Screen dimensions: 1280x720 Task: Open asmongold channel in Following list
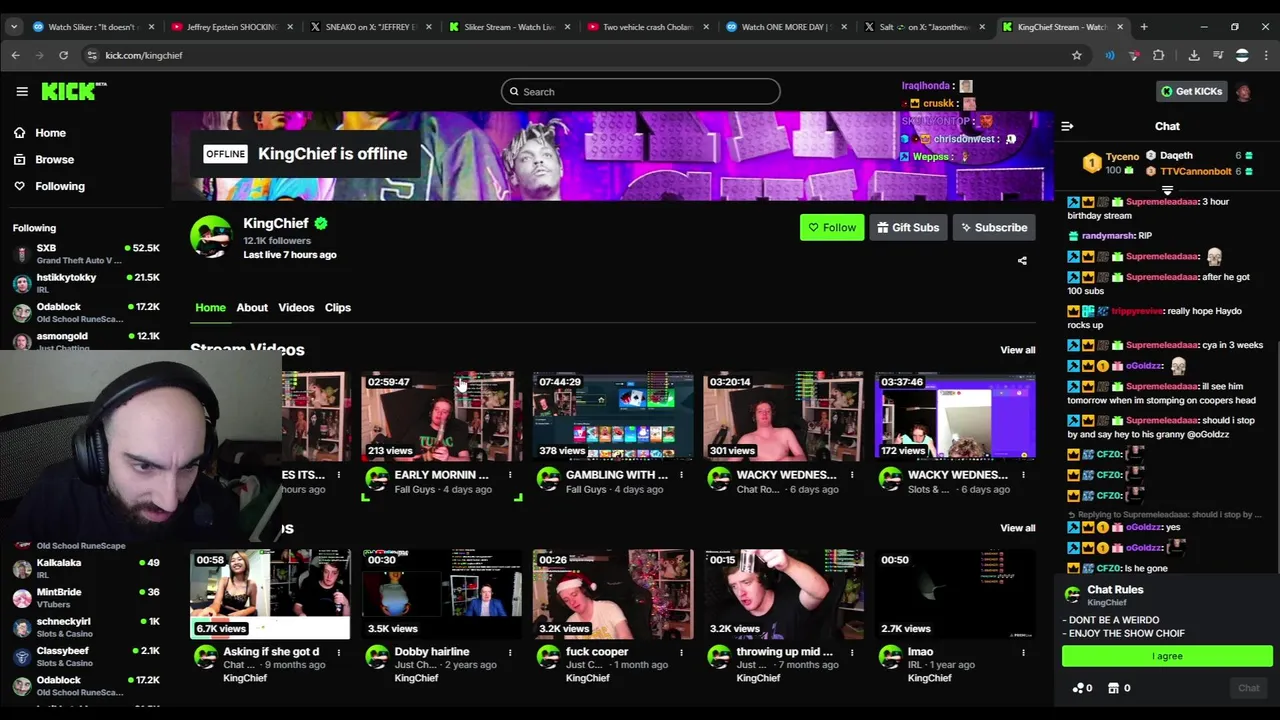pyautogui.click(x=86, y=341)
